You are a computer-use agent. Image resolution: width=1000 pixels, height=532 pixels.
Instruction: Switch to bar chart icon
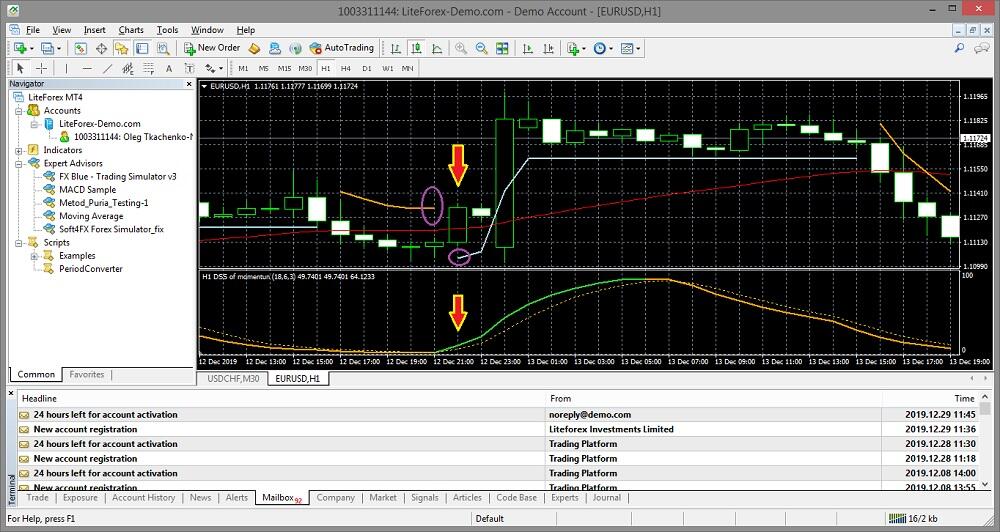396,48
